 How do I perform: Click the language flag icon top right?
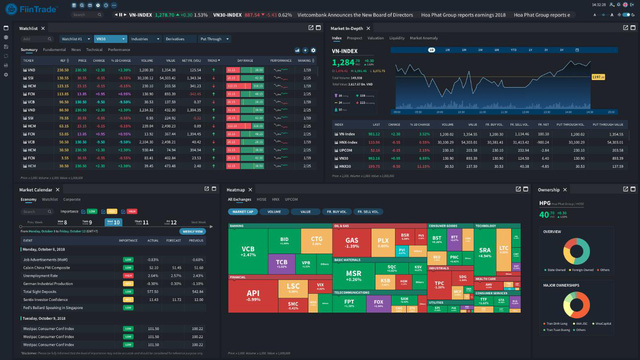point(625,4)
